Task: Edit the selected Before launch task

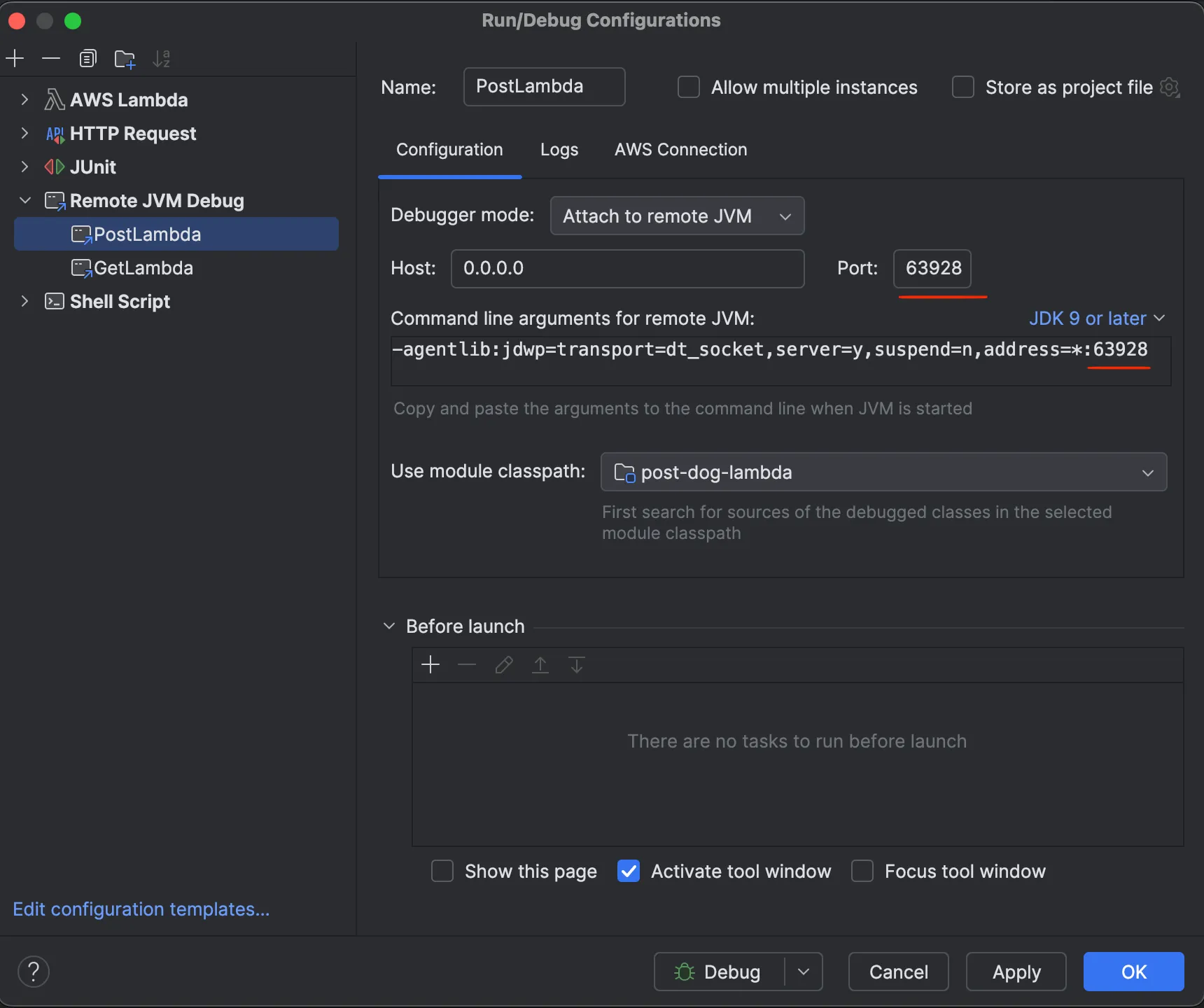Action: tap(504, 664)
